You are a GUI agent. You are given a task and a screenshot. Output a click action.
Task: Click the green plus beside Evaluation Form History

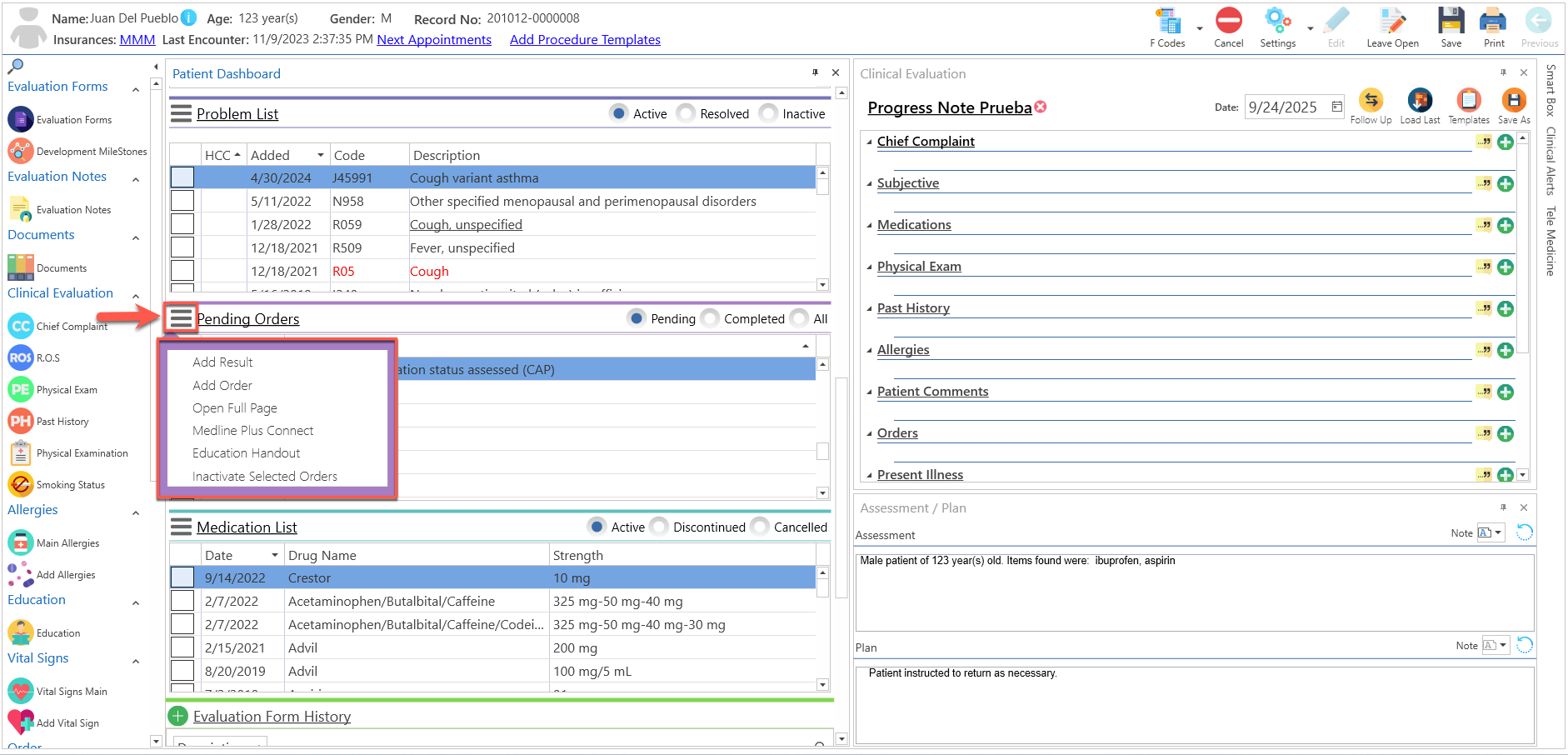tap(177, 716)
